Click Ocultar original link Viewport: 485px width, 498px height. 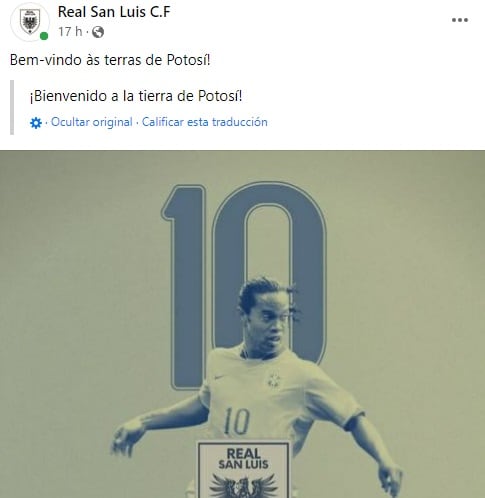92,122
